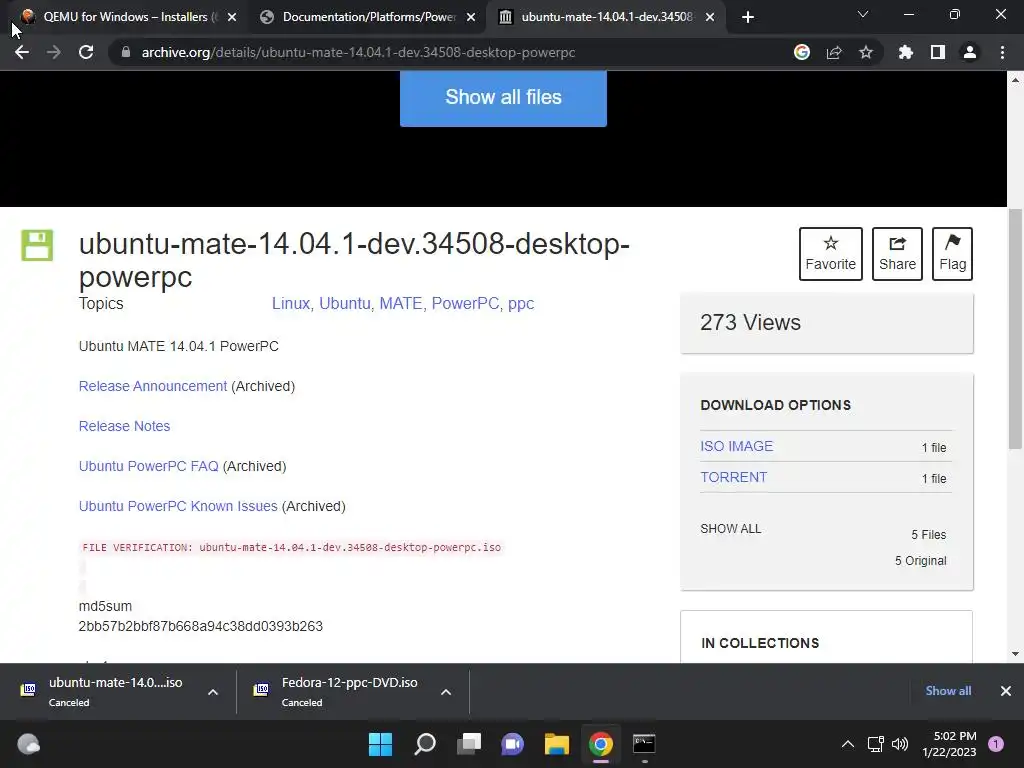This screenshot has width=1024, height=768.
Task: Open Command Prompt from taskbar
Action: click(x=644, y=744)
